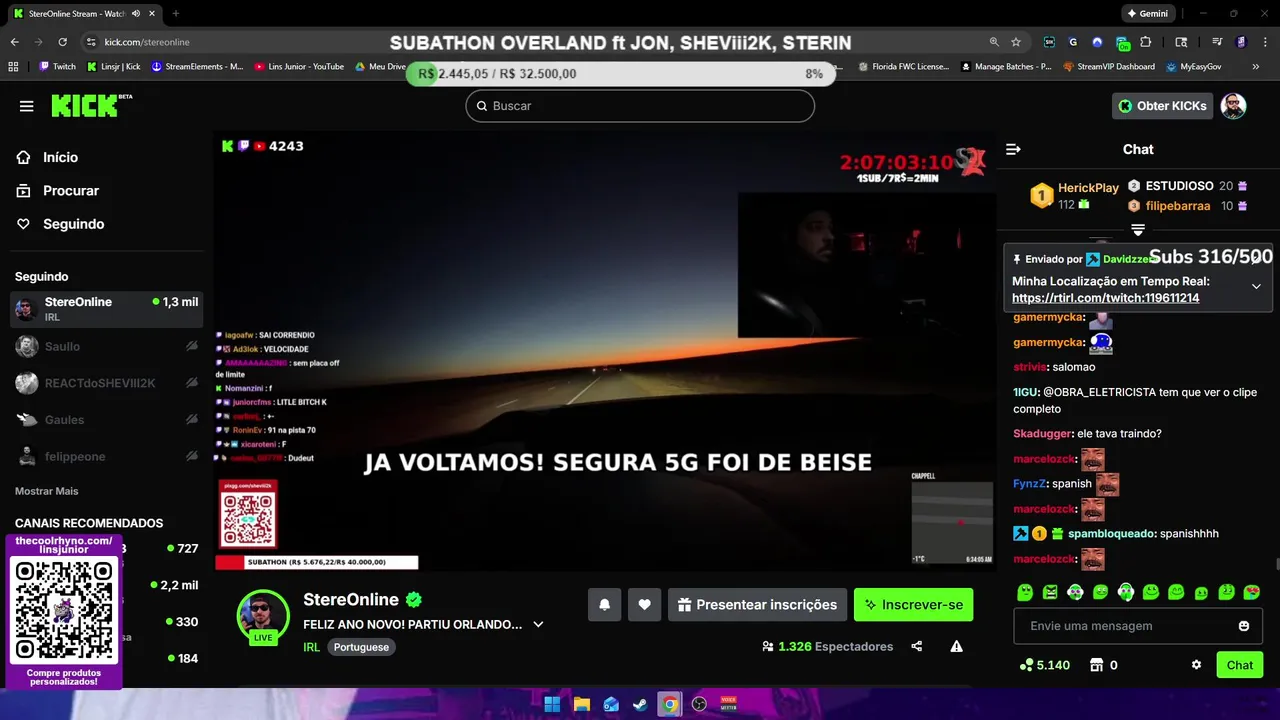This screenshot has width=1280, height=720.
Task: Open the rtirl.com location link
Action: [x=1105, y=298]
